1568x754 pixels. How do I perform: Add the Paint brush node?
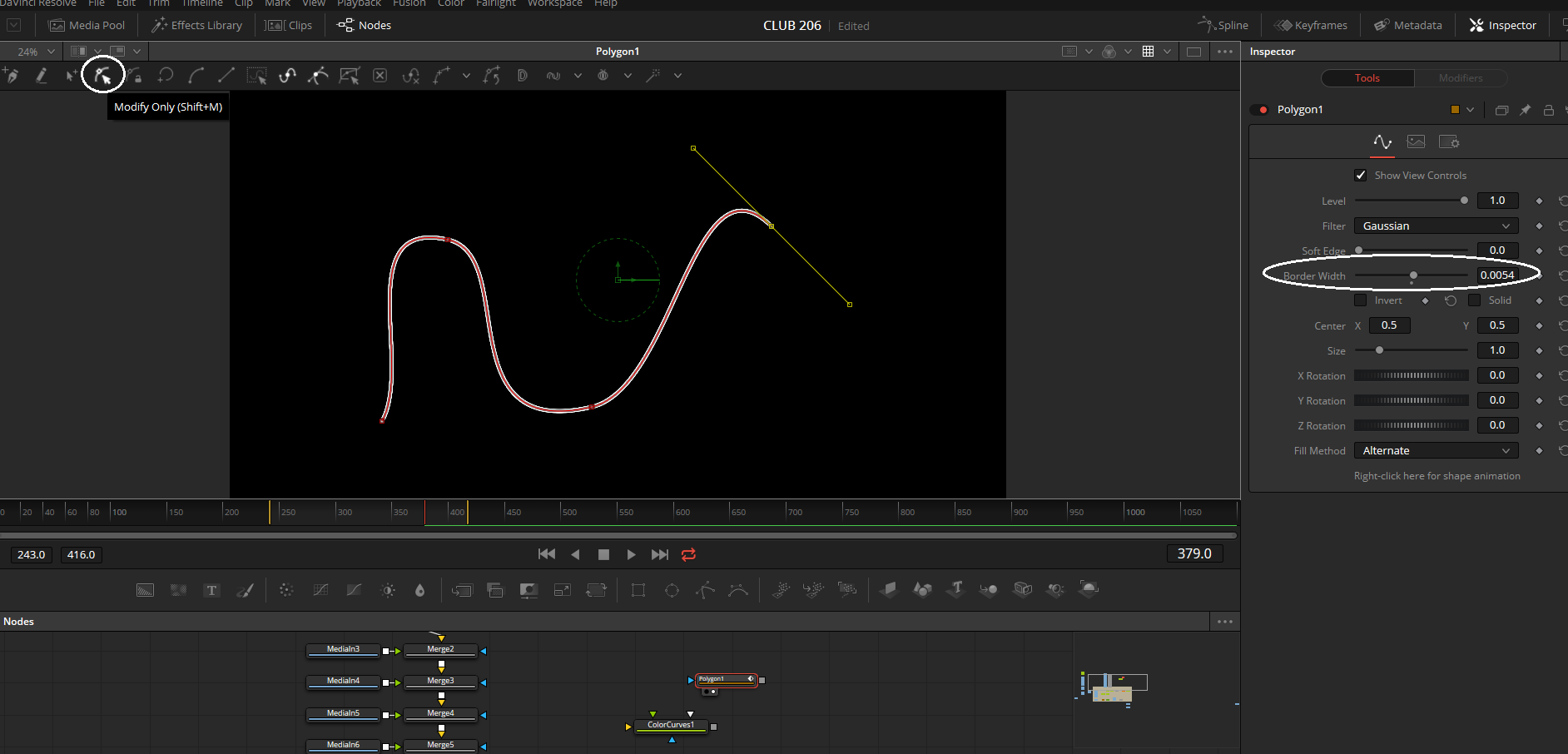245,590
